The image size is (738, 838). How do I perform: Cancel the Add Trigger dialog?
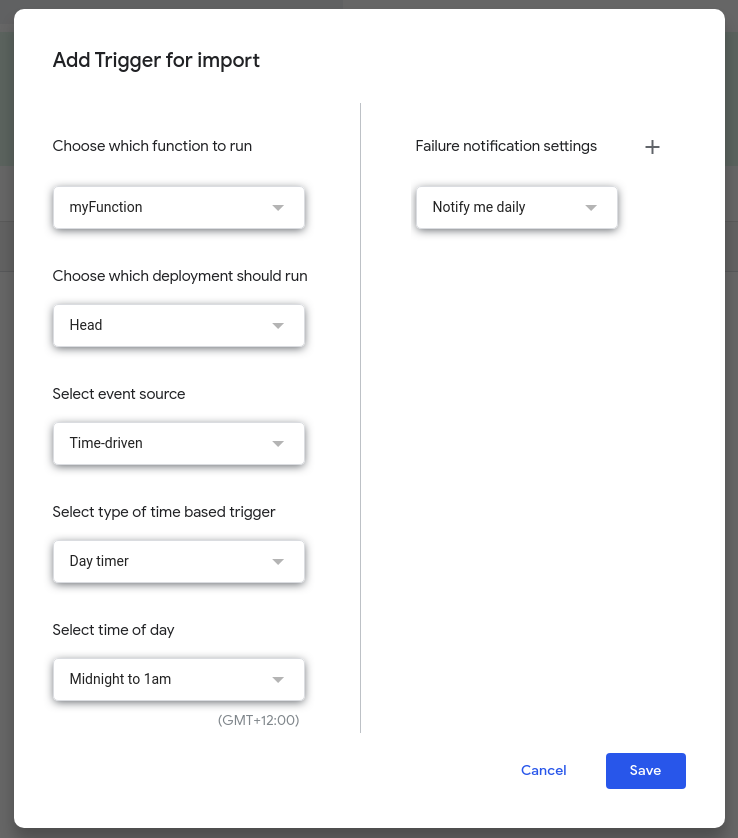click(x=544, y=770)
